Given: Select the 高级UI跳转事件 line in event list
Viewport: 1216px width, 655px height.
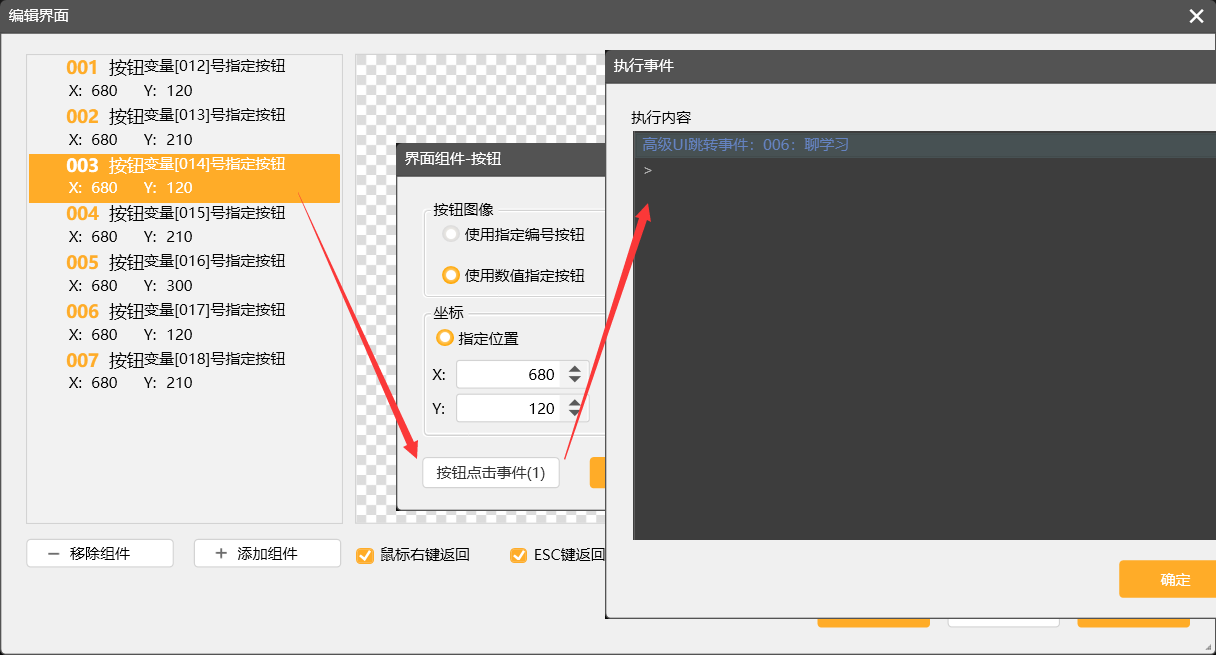Looking at the screenshot, I should click(x=745, y=145).
